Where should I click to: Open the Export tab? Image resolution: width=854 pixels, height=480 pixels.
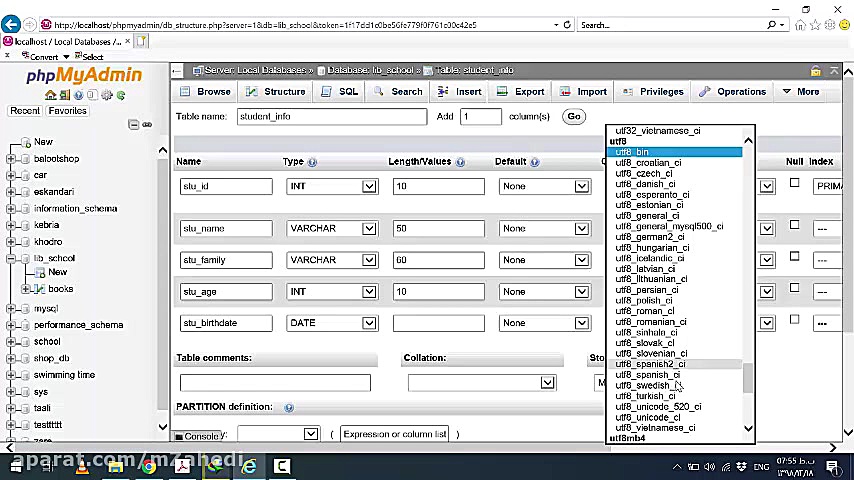pyautogui.click(x=522, y=91)
